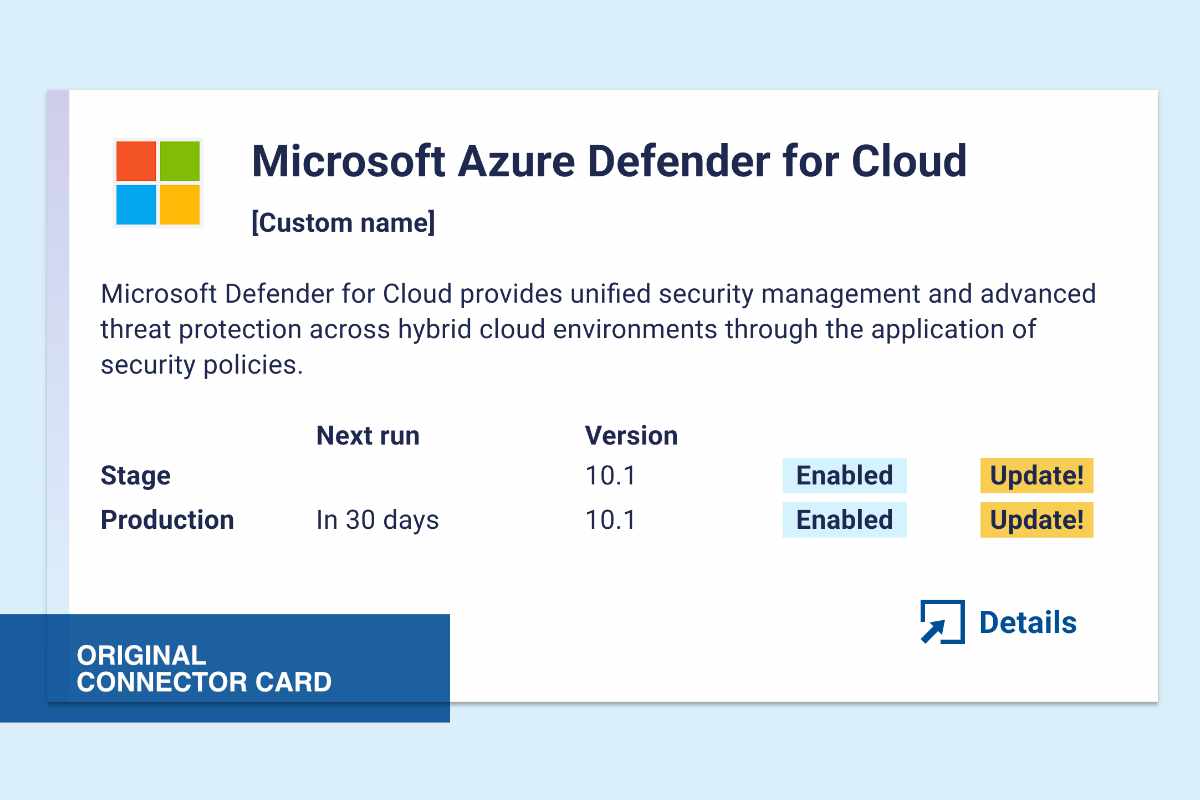The image size is (1200, 800).
Task: Select the Production row label
Action: coord(167,520)
